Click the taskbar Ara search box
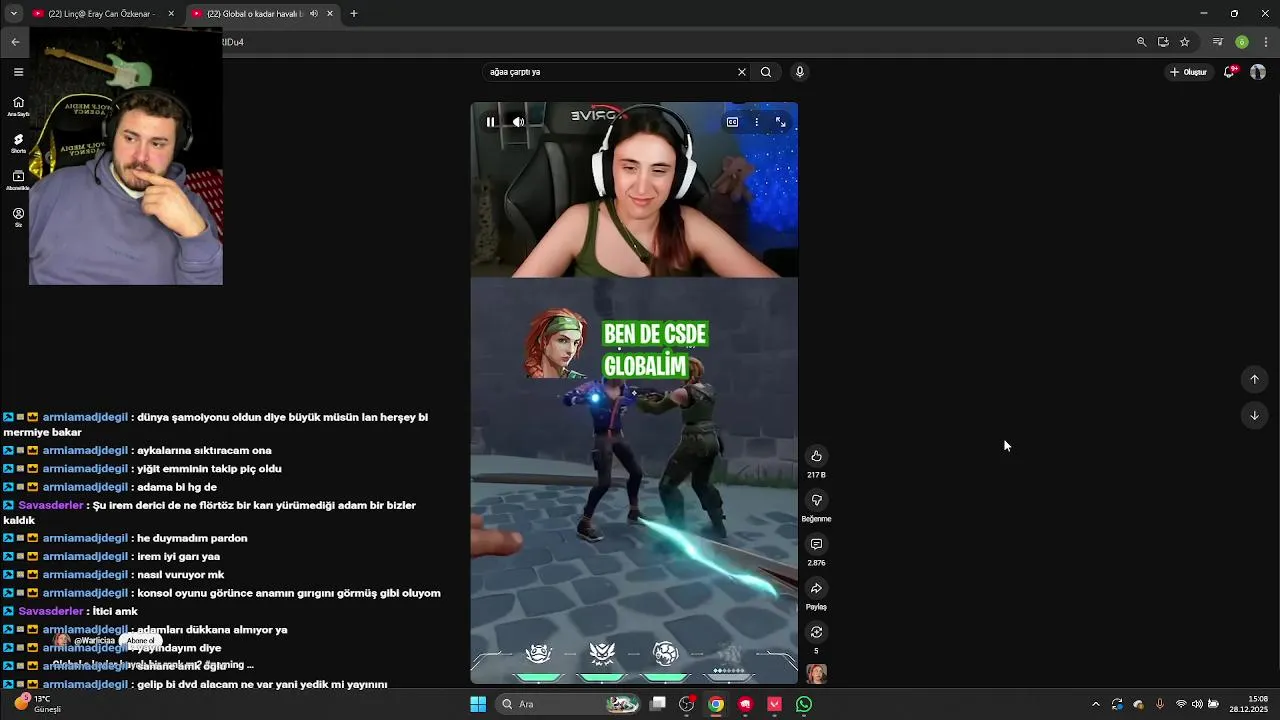 pyautogui.click(x=569, y=704)
